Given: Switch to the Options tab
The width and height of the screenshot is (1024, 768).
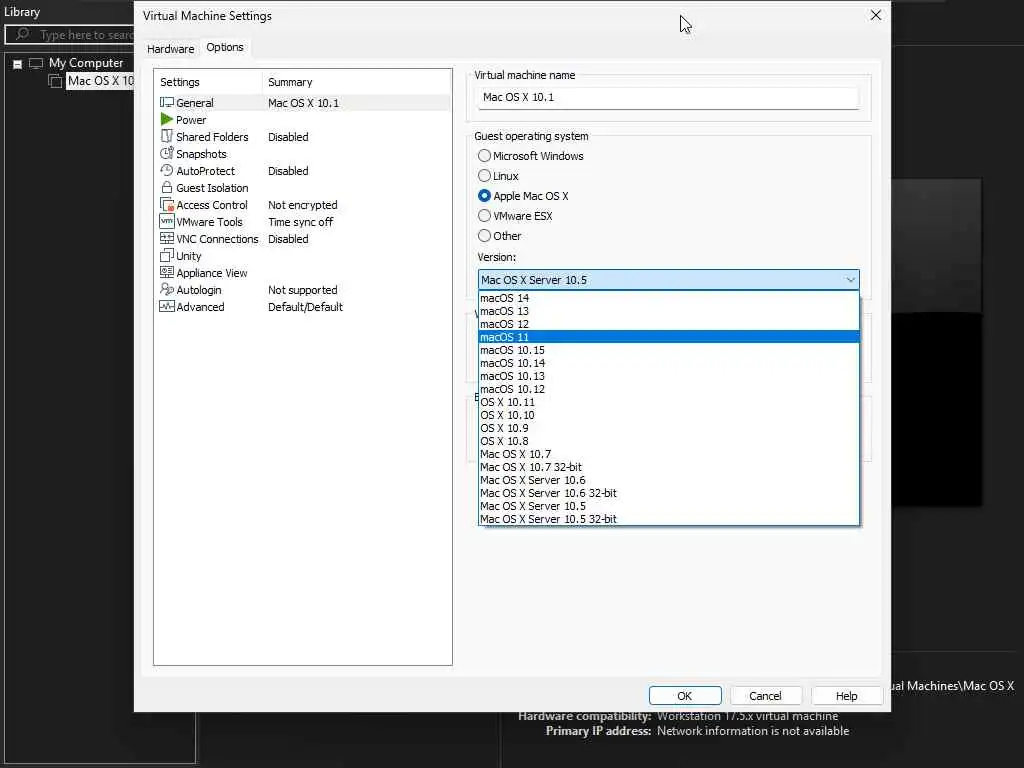Looking at the screenshot, I should [225, 47].
